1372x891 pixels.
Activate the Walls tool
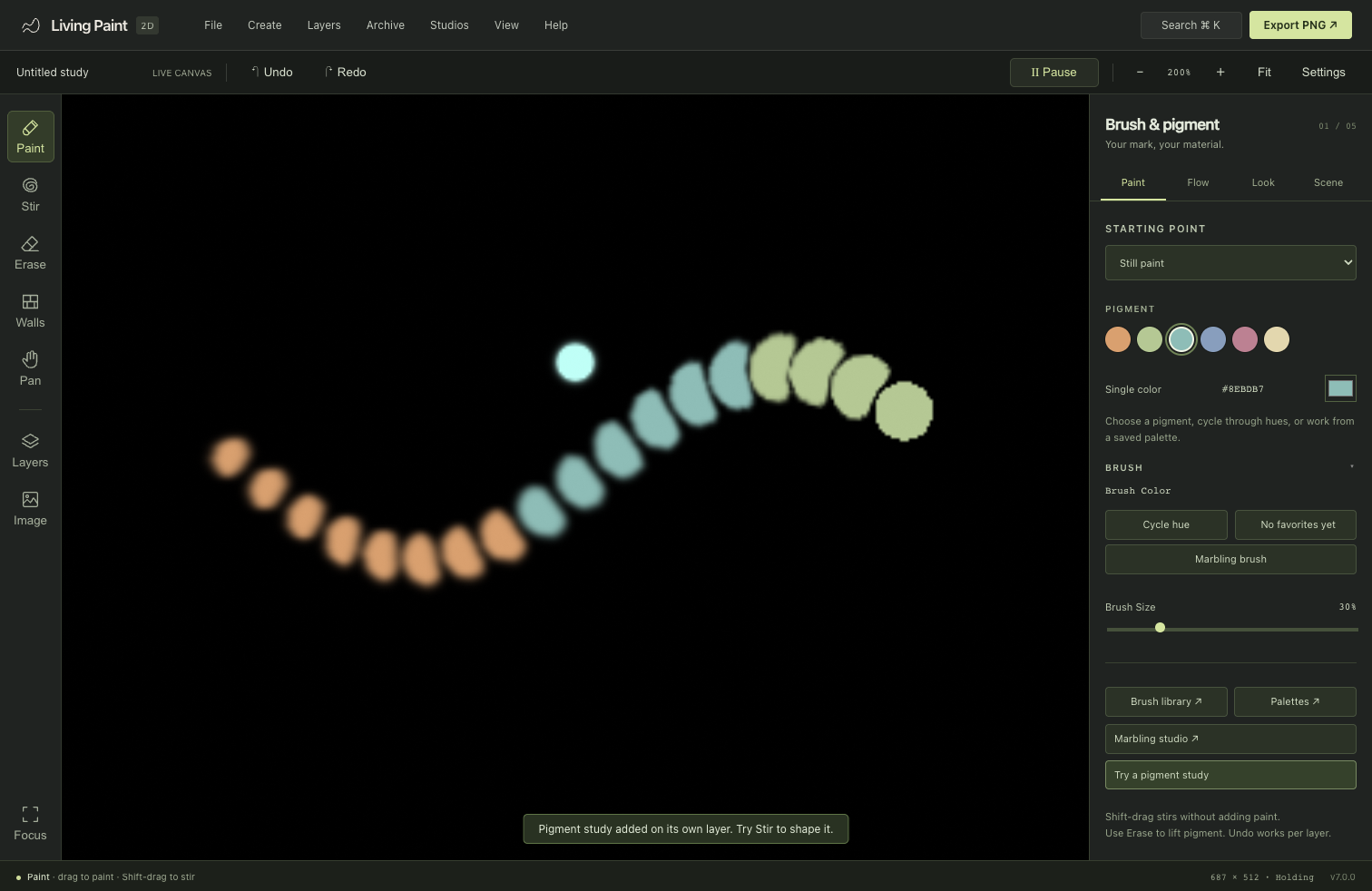(x=31, y=311)
